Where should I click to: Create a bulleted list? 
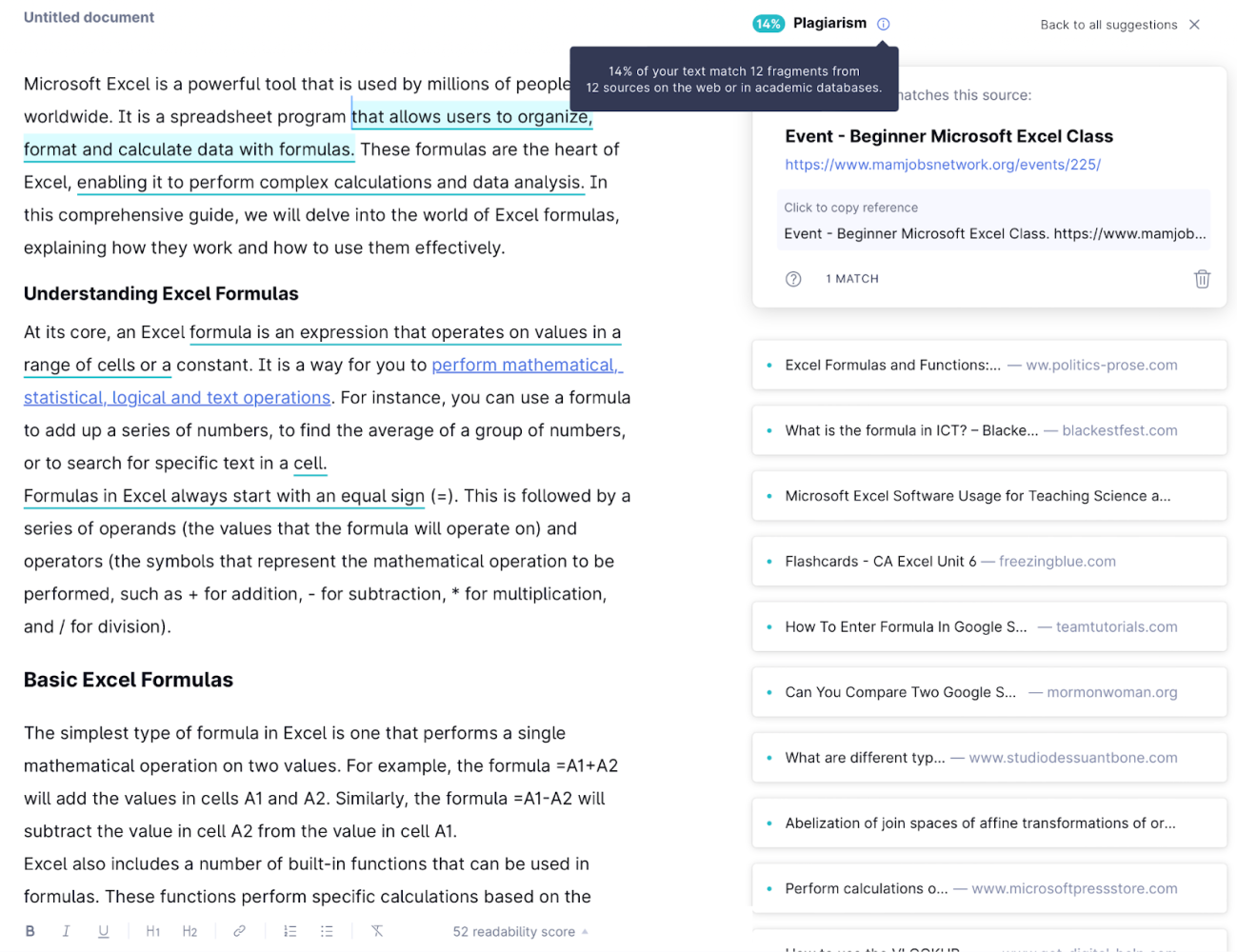point(327,931)
